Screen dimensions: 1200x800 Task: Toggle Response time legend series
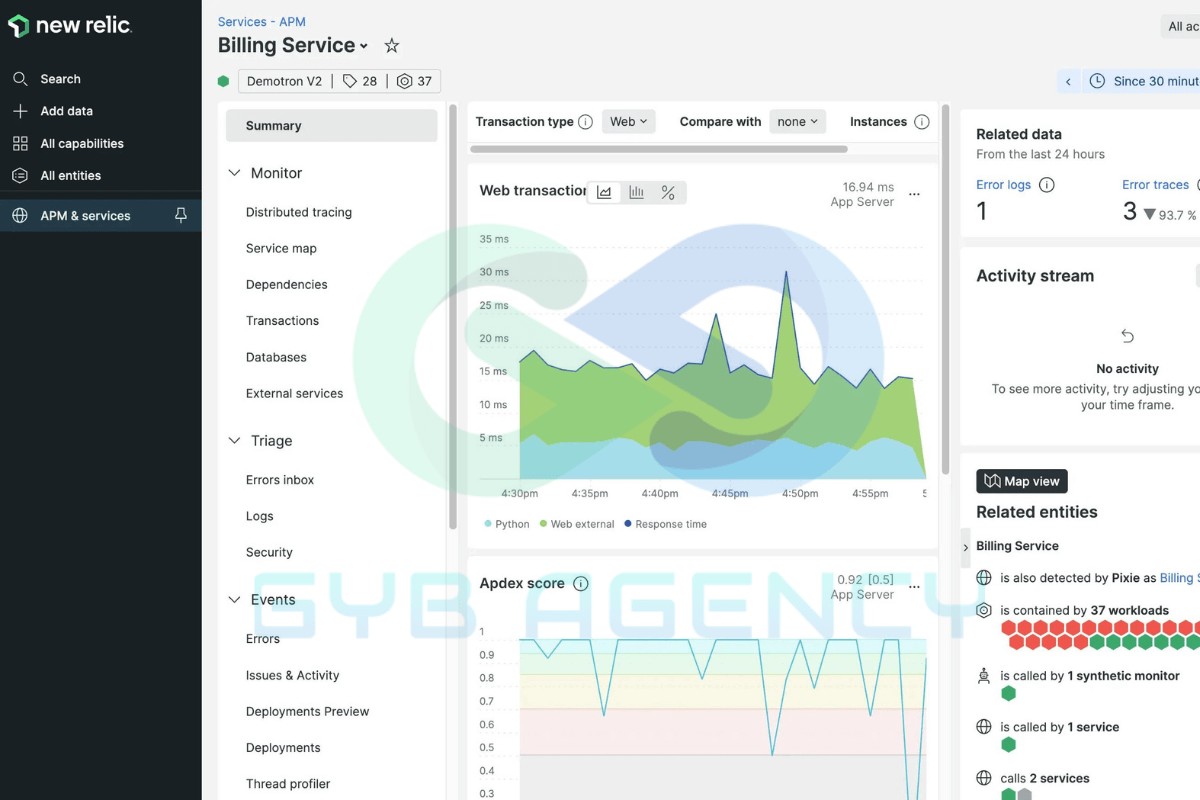[x=665, y=524]
